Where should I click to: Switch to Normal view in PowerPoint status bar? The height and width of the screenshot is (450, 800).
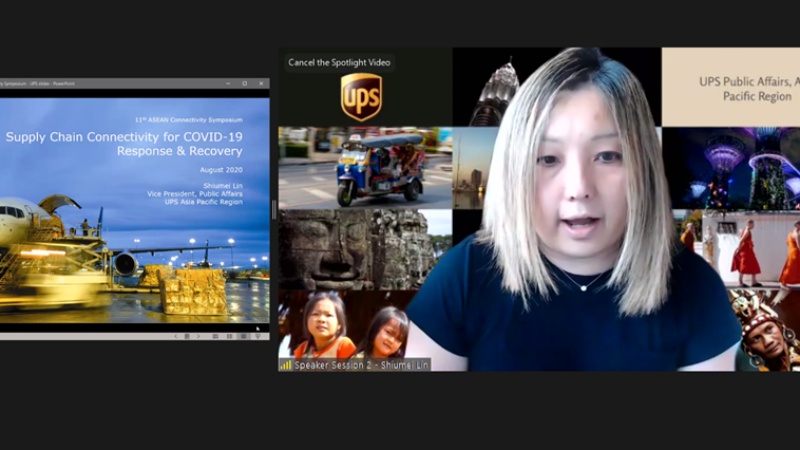pos(215,336)
